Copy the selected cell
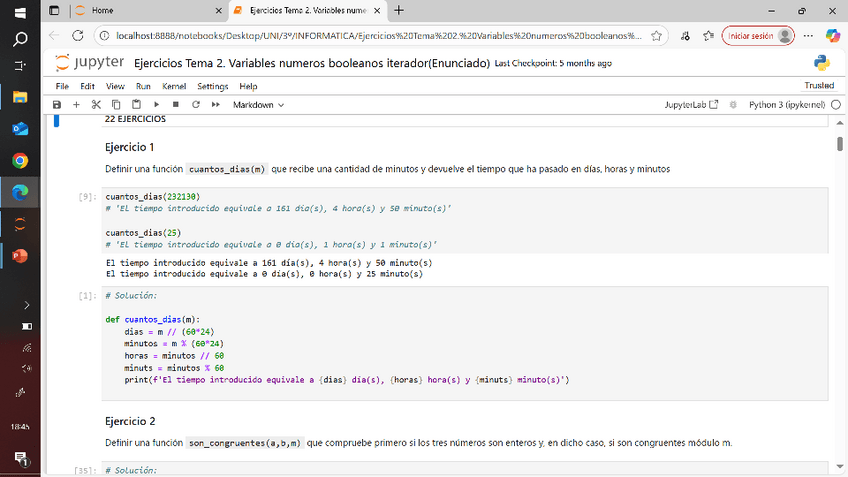The width and height of the screenshot is (848, 477). [116, 104]
